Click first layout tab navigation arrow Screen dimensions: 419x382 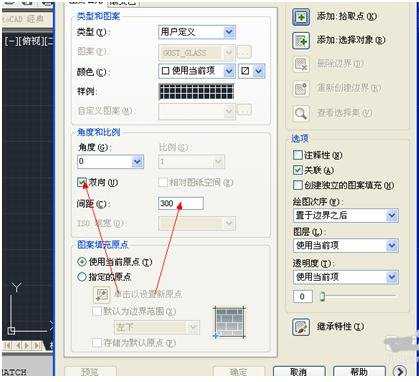pyautogui.click(x=8, y=345)
